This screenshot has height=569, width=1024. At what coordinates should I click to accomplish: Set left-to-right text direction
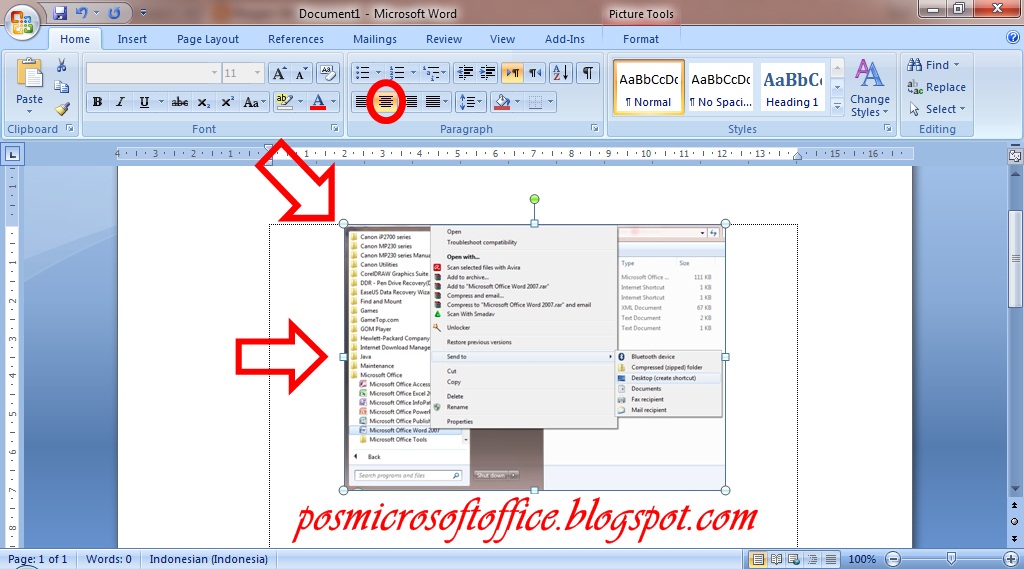[513, 73]
